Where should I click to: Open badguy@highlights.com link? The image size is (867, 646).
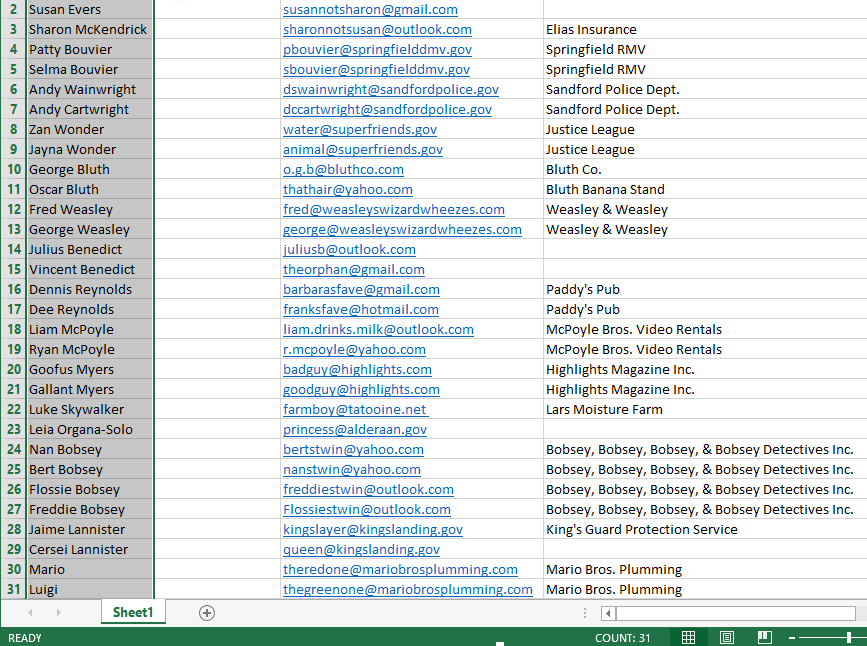(357, 369)
